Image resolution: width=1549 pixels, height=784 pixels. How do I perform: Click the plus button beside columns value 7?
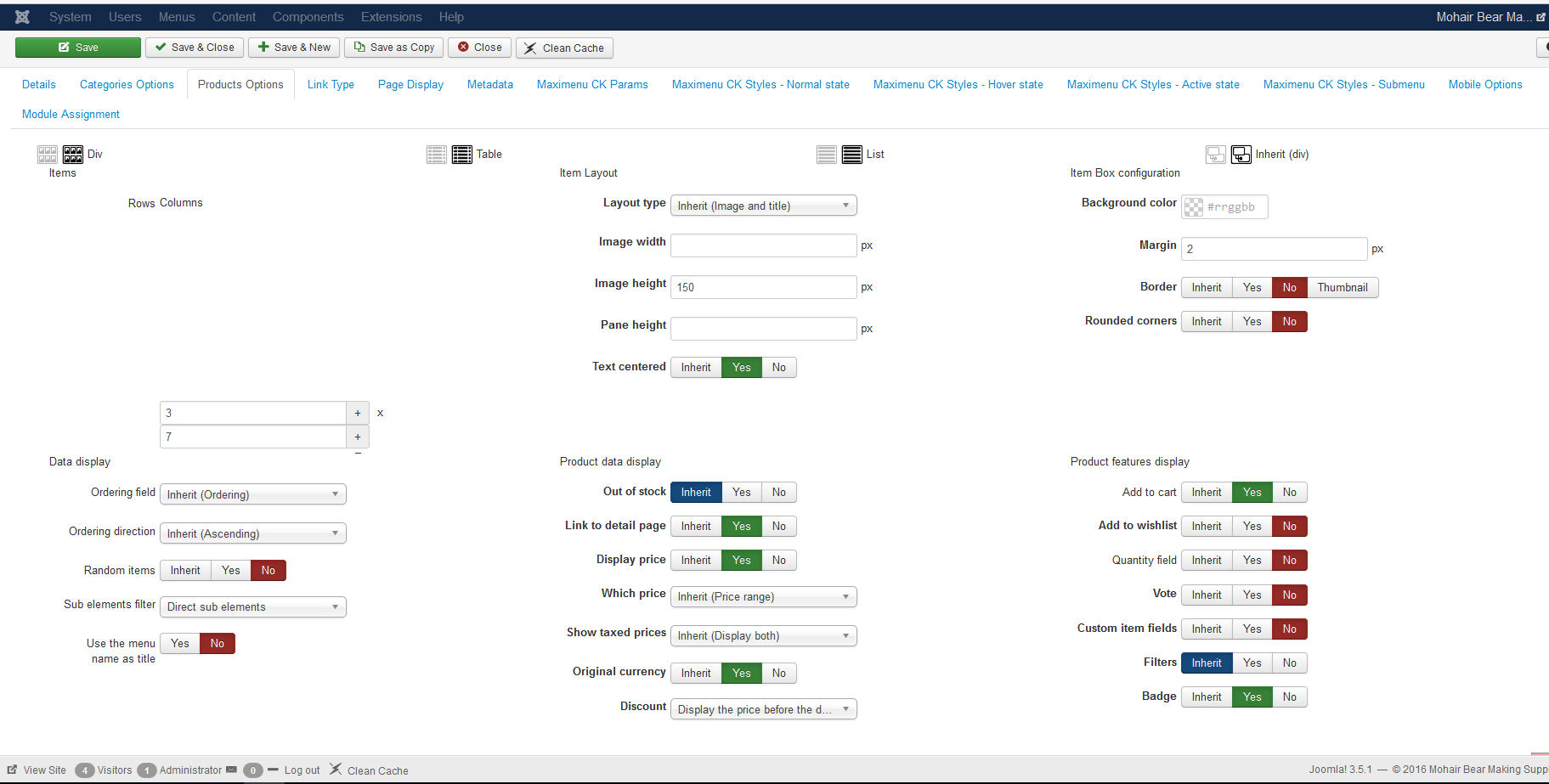pos(358,437)
